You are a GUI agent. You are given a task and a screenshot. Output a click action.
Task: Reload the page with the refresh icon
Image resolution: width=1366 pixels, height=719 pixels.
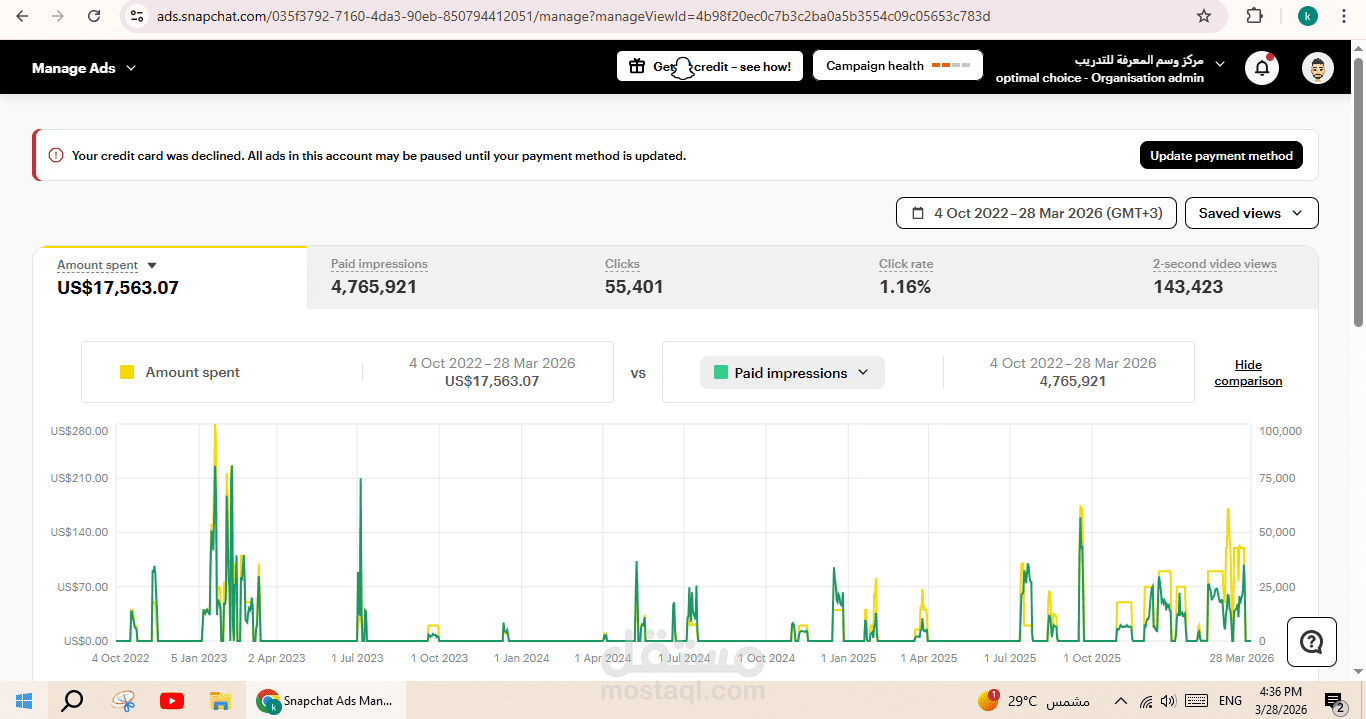click(x=94, y=16)
